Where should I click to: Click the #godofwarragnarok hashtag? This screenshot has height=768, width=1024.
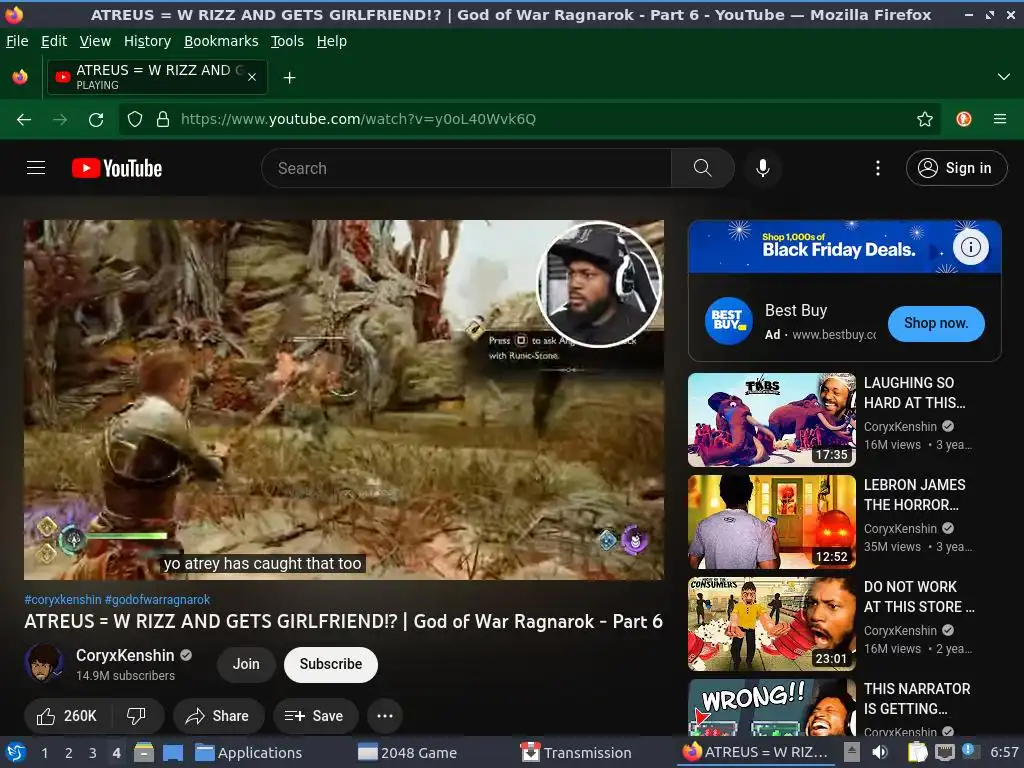157,600
